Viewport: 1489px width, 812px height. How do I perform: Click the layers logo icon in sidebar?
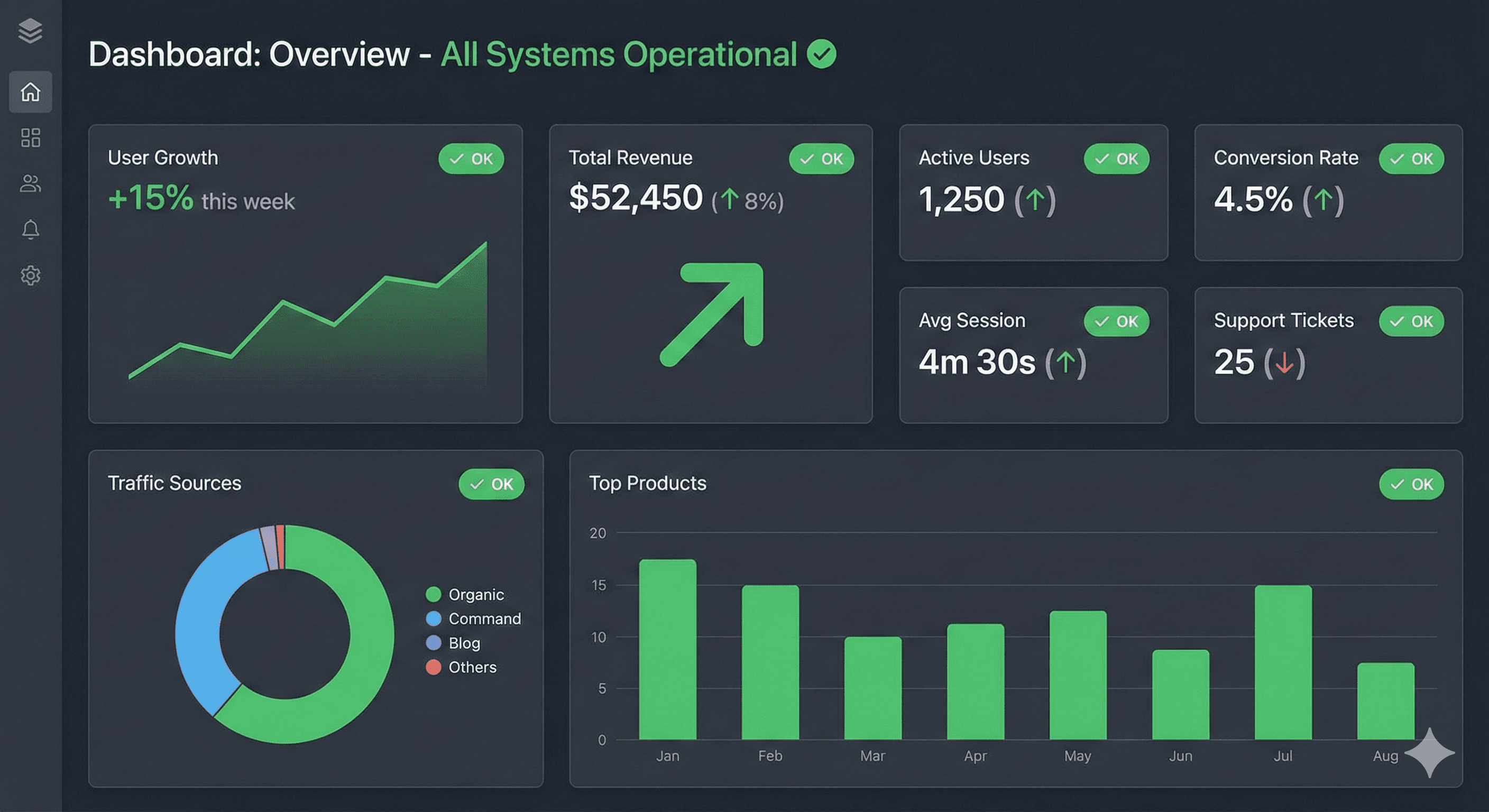coord(30,31)
